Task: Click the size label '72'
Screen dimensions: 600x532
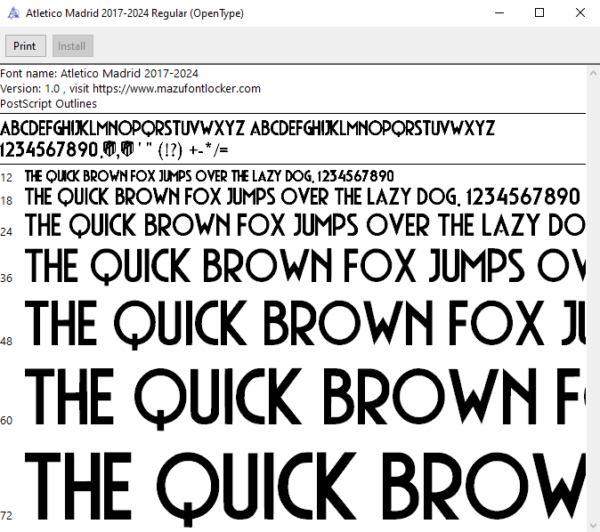Action: pyautogui.click(x=6, y=516)
